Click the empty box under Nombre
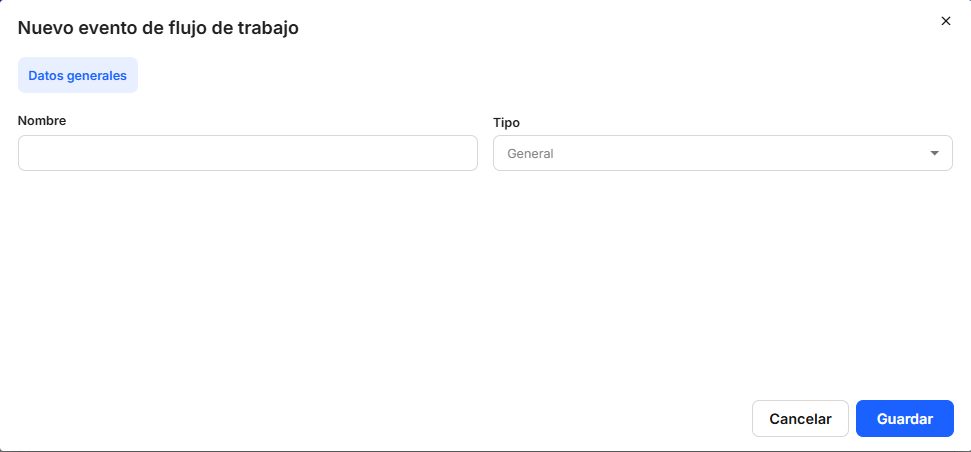Image resolution: width=971 pixels, height=452 pixels. point(247,154)
